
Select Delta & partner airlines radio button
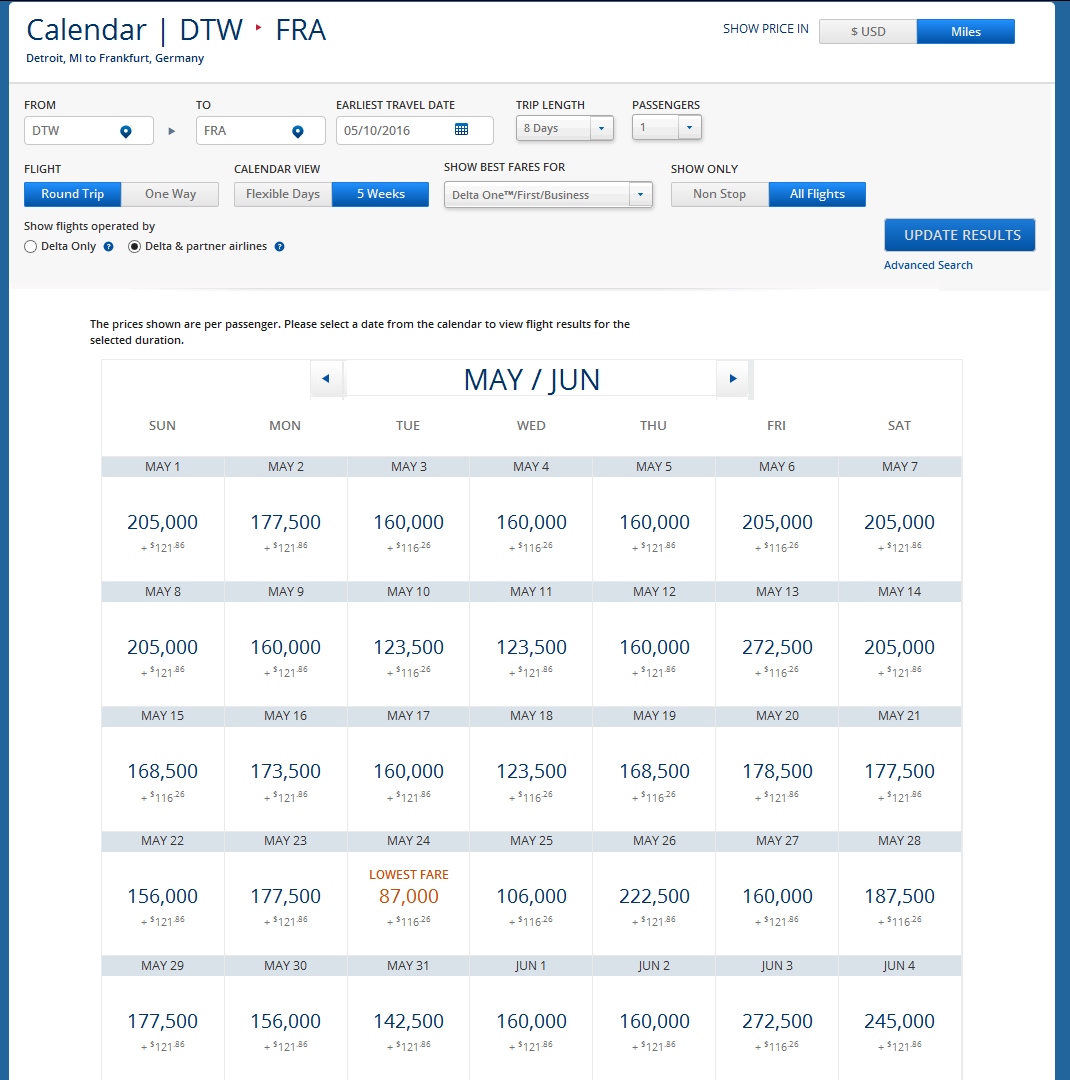tap(135, 246)
